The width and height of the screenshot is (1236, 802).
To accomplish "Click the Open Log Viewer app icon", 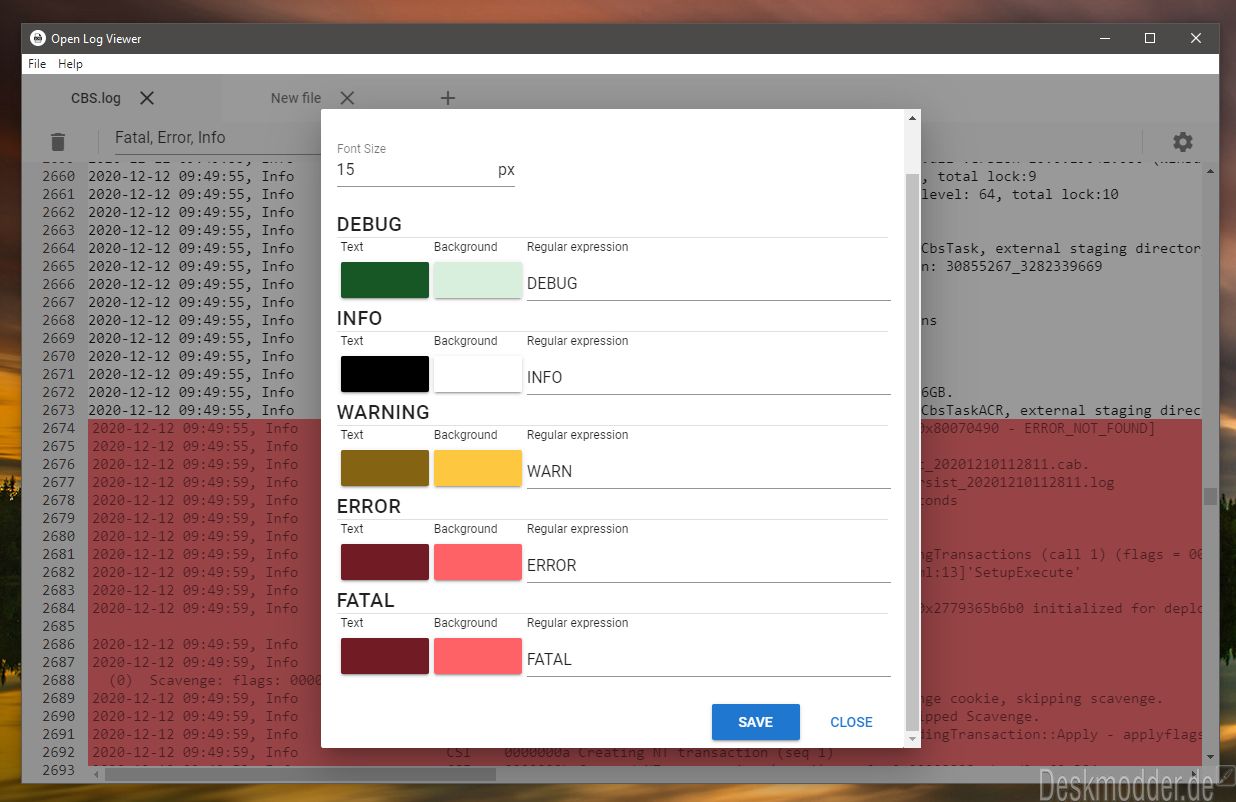I will [38, 38].
